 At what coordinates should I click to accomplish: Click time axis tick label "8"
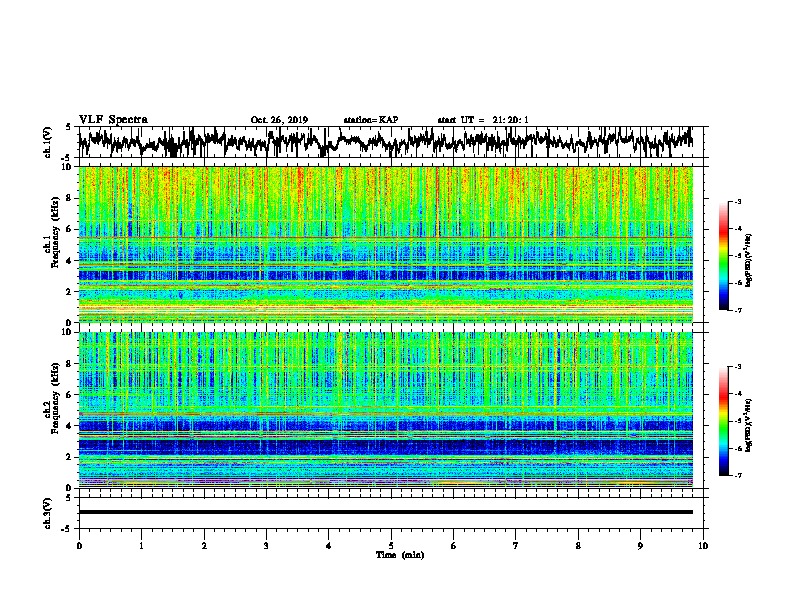coord(578,545)
